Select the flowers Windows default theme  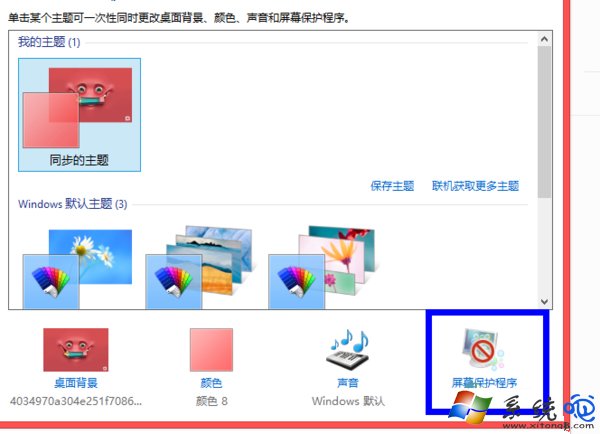point(322,267)
